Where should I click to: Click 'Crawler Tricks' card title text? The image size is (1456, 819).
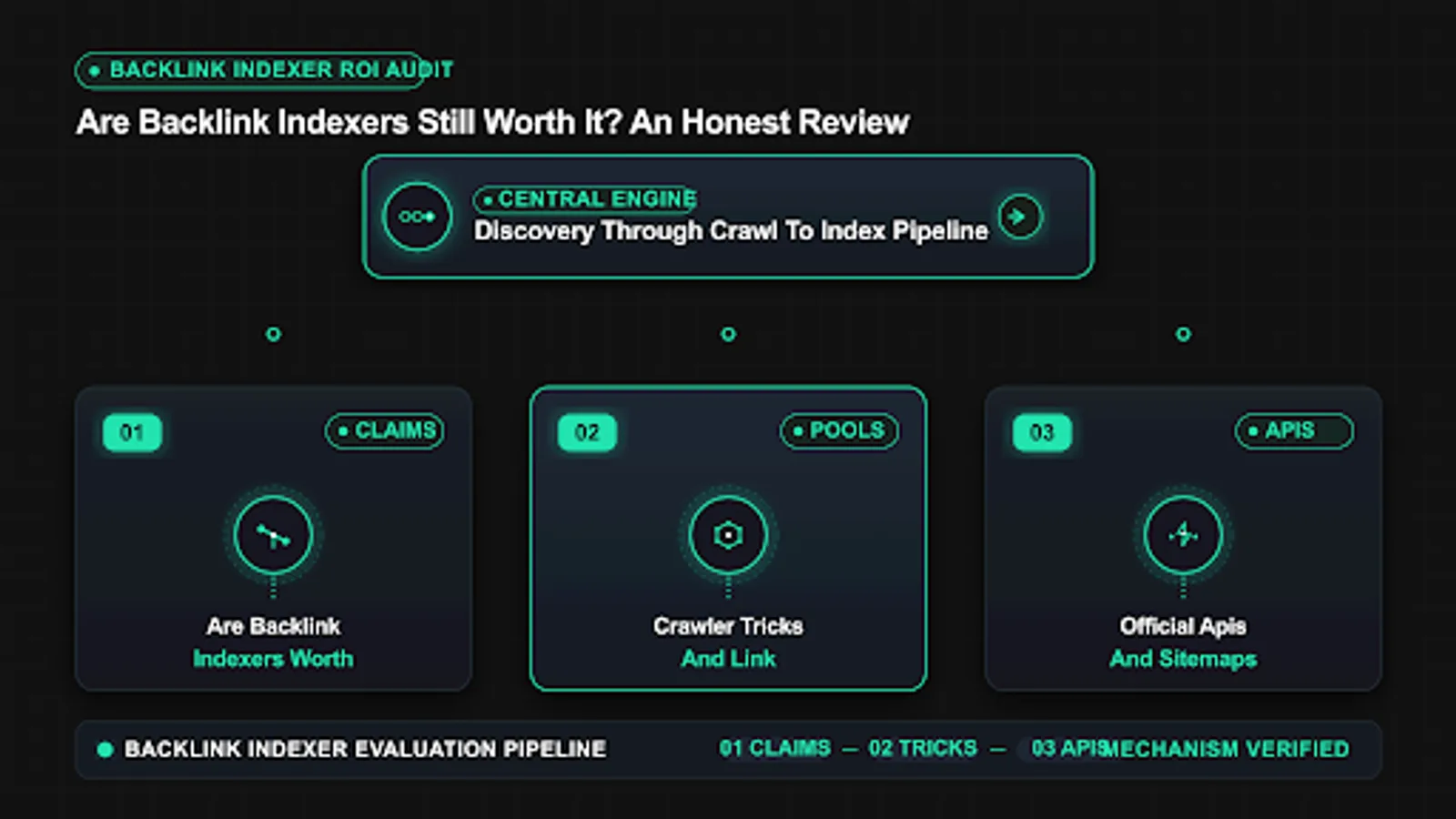click(x=728, y=626)
